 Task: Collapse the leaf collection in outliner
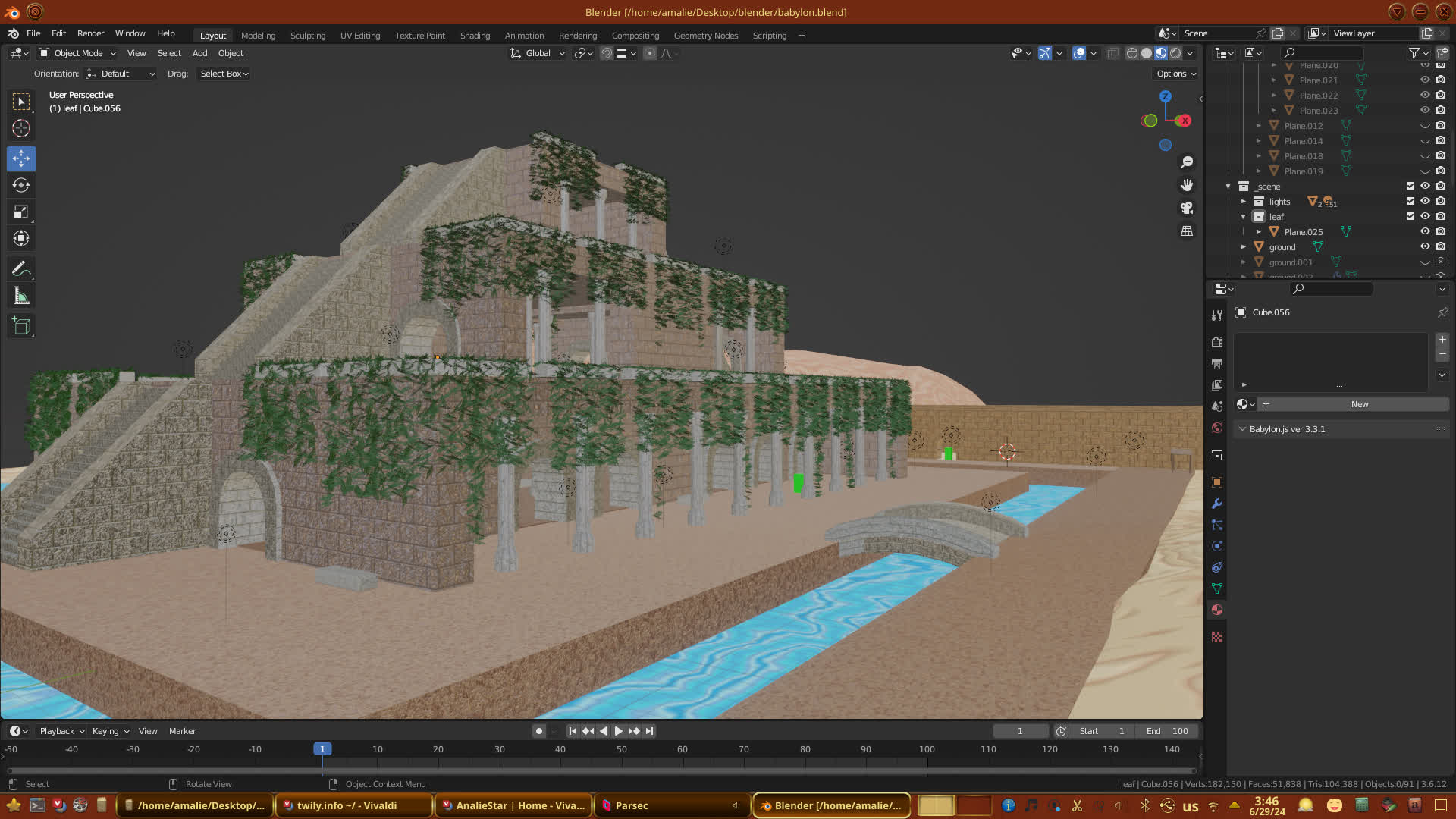1244,217
